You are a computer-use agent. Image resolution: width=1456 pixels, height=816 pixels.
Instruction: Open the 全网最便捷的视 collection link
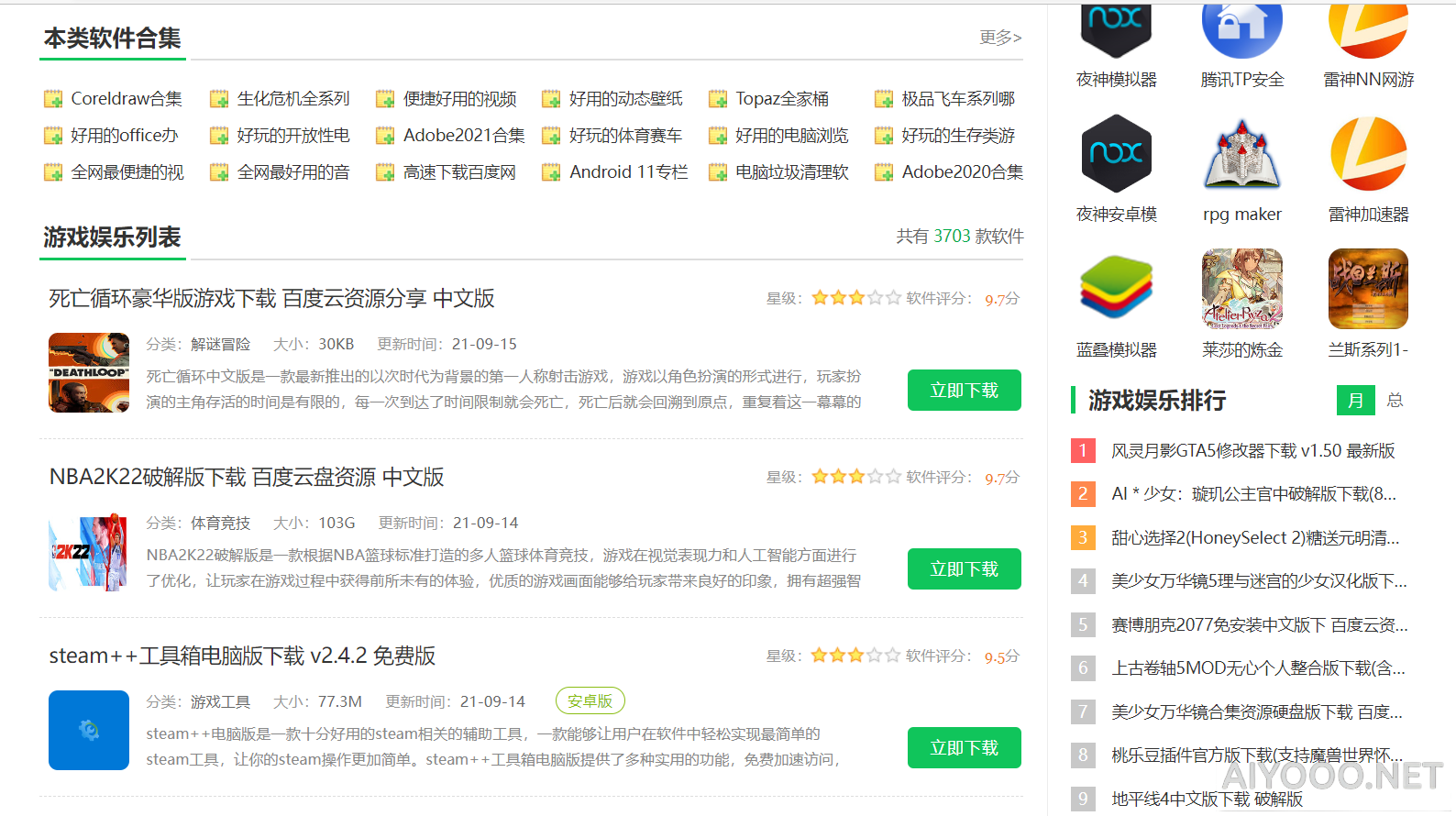[127, 172]
